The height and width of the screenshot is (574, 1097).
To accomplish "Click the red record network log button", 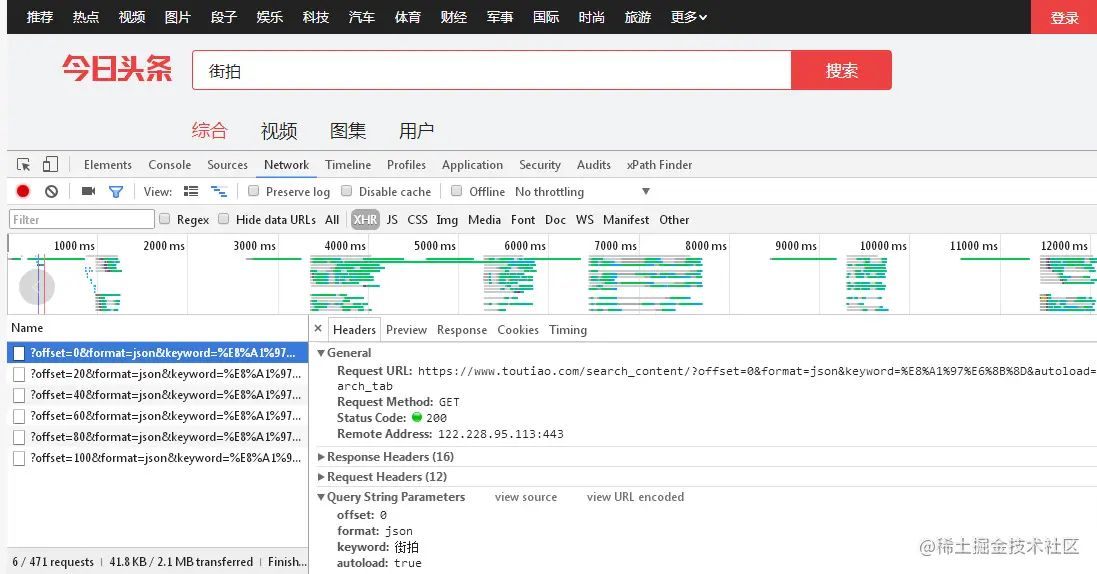I will click(x=23, y=191).
